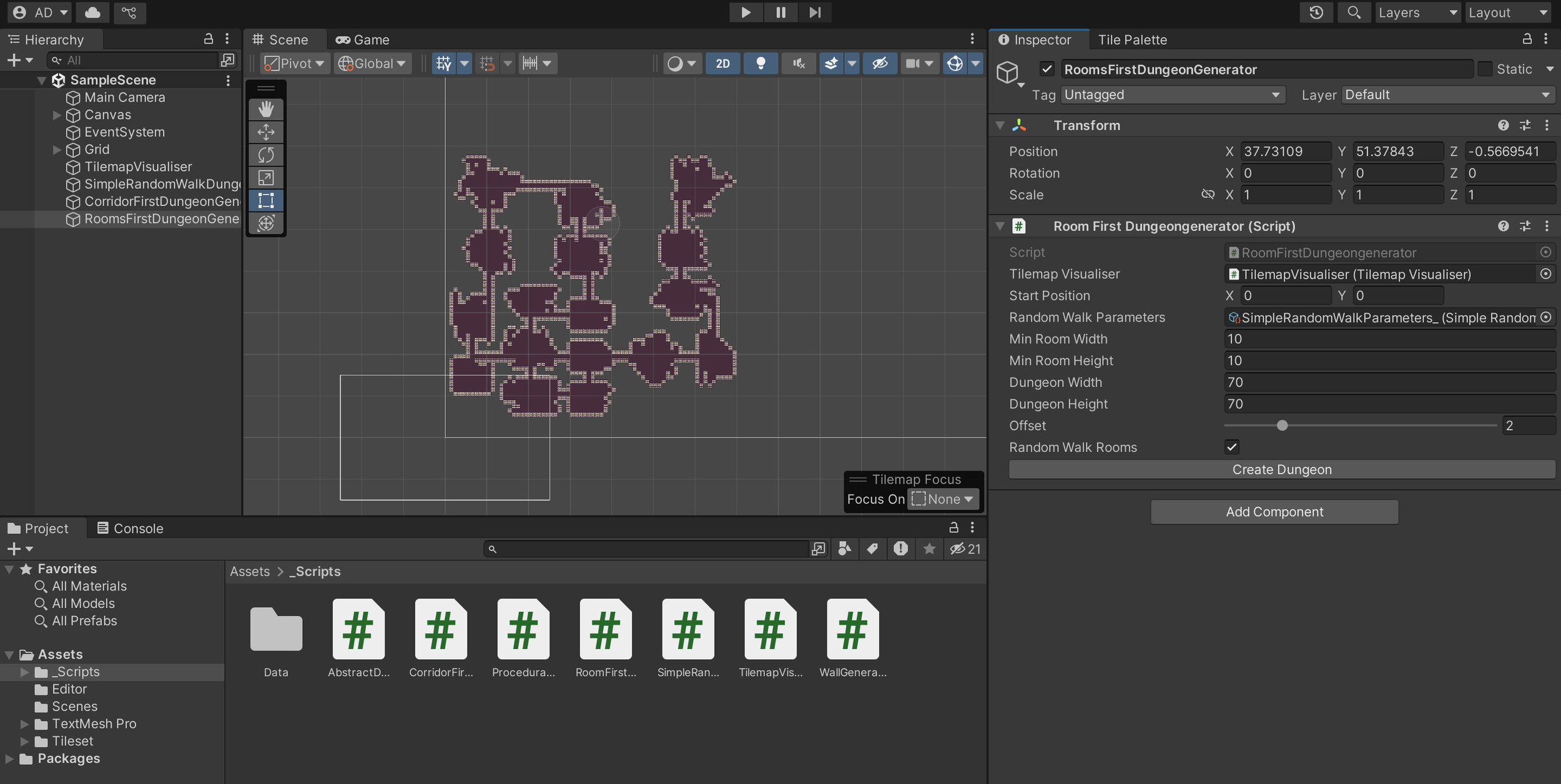
Task: Toggle Project favorites star filter
Action: [x=929, y=549]
